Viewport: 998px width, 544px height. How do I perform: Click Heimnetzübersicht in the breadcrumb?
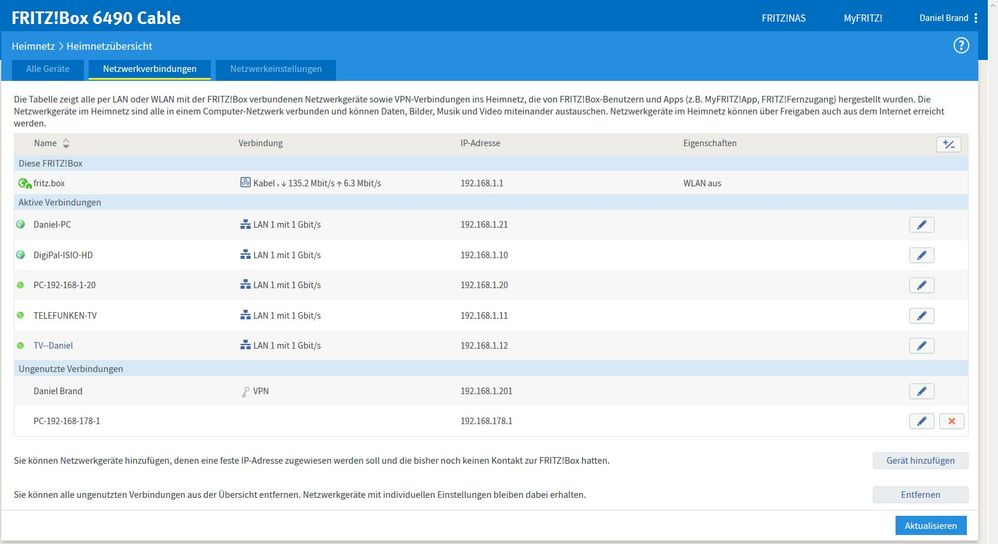[109, 46]
